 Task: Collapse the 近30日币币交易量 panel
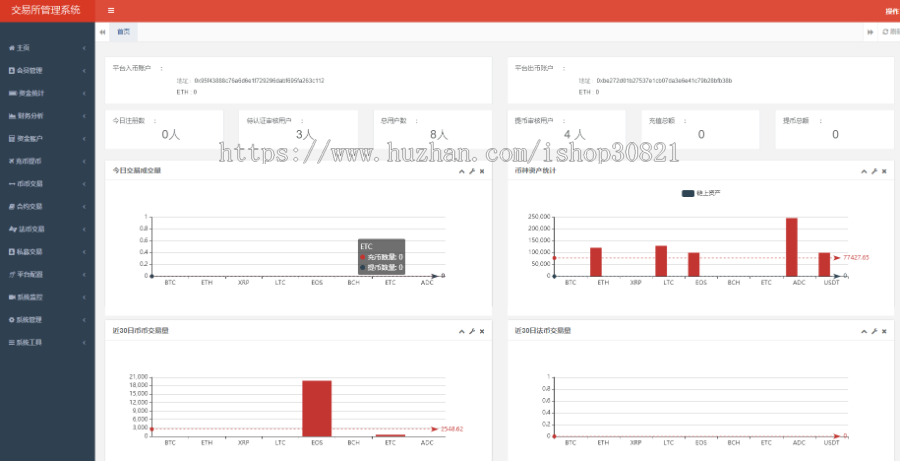click(461, 331)
